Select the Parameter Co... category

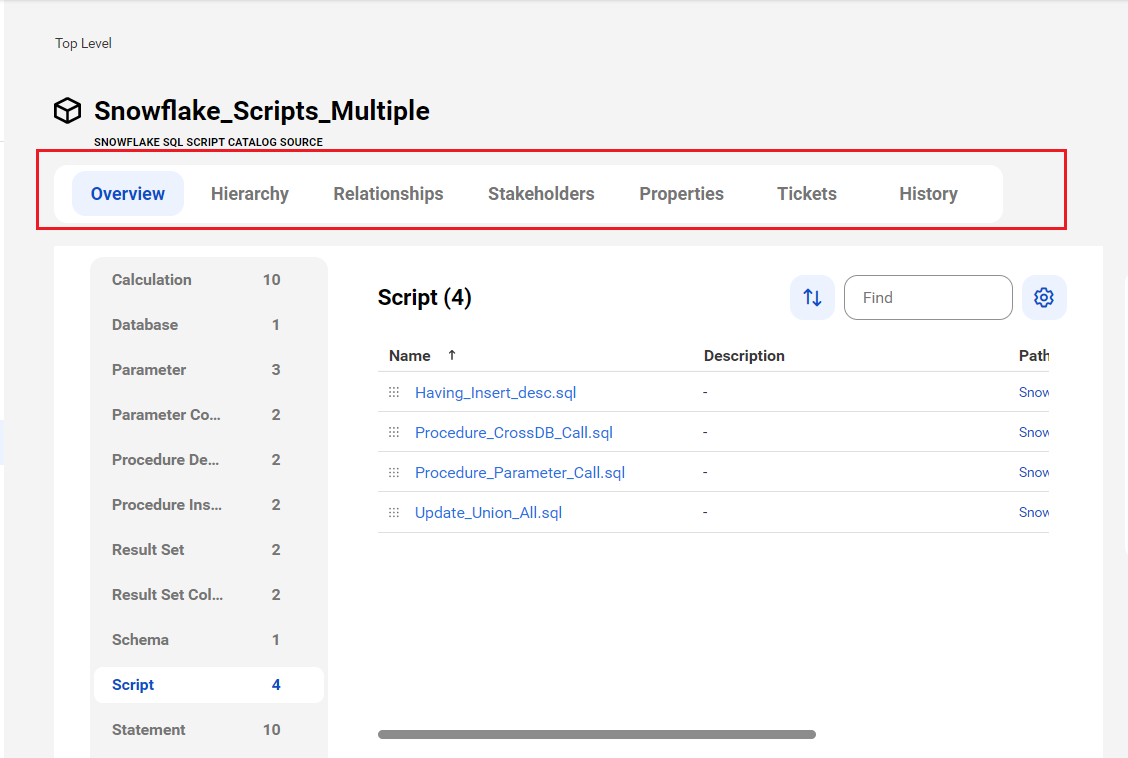(209, 415)
